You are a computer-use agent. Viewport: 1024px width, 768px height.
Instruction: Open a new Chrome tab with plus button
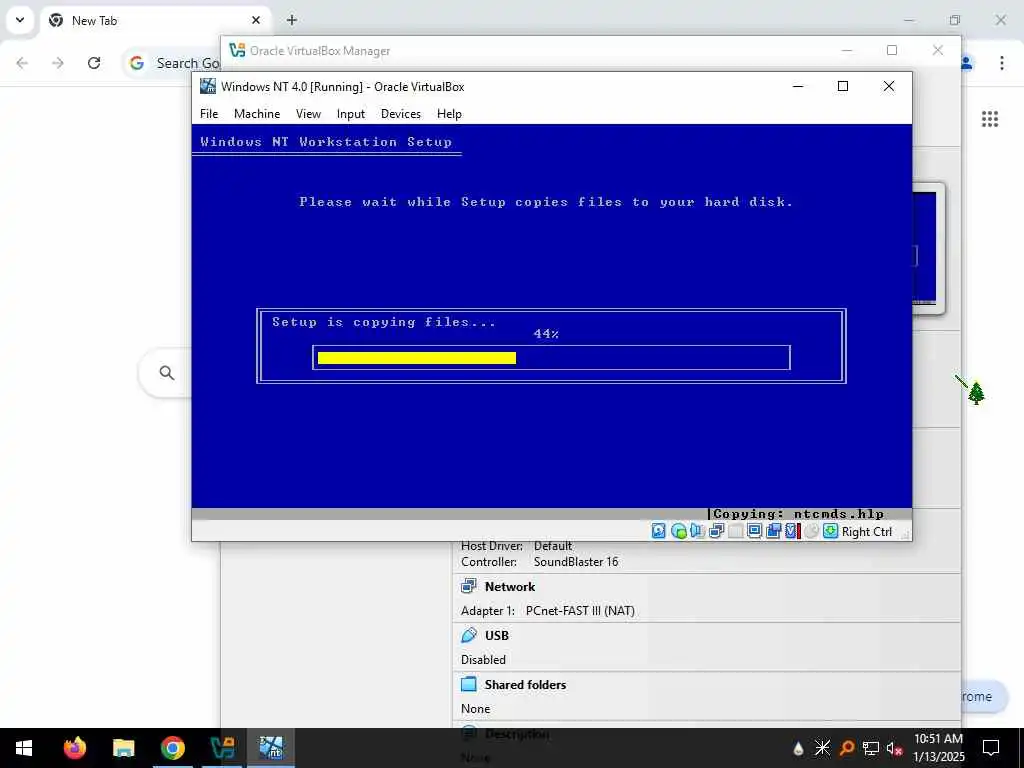coord(292,20)
